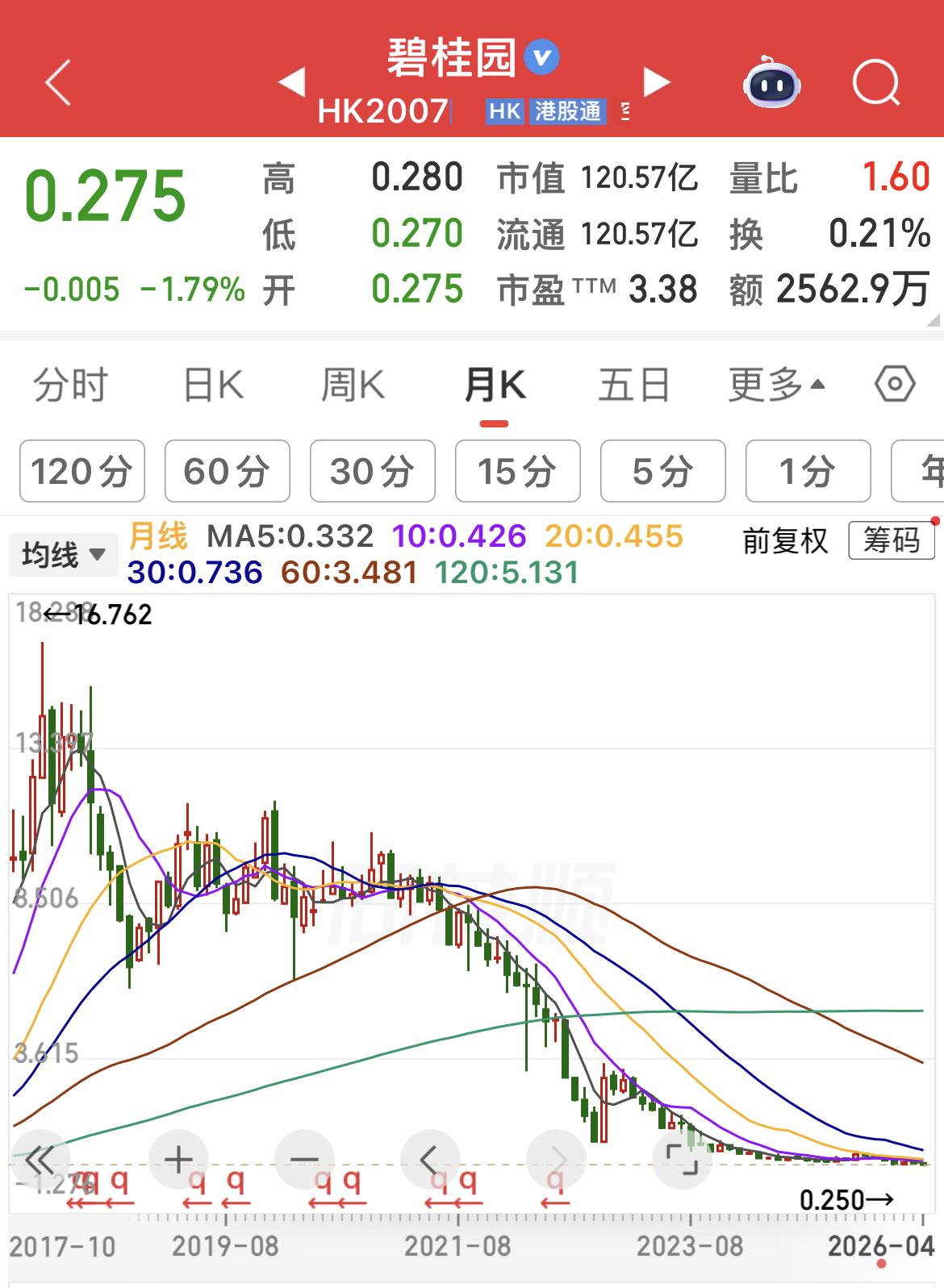Tap the 16.762 high price marker
Viewport: 944px width, 1288px height.
98,615
